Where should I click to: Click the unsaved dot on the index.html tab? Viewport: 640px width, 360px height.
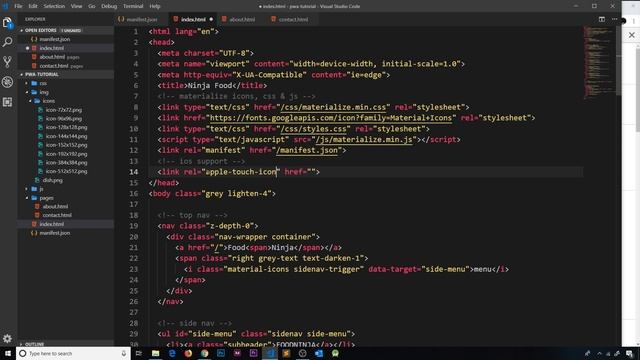[211, 19]
